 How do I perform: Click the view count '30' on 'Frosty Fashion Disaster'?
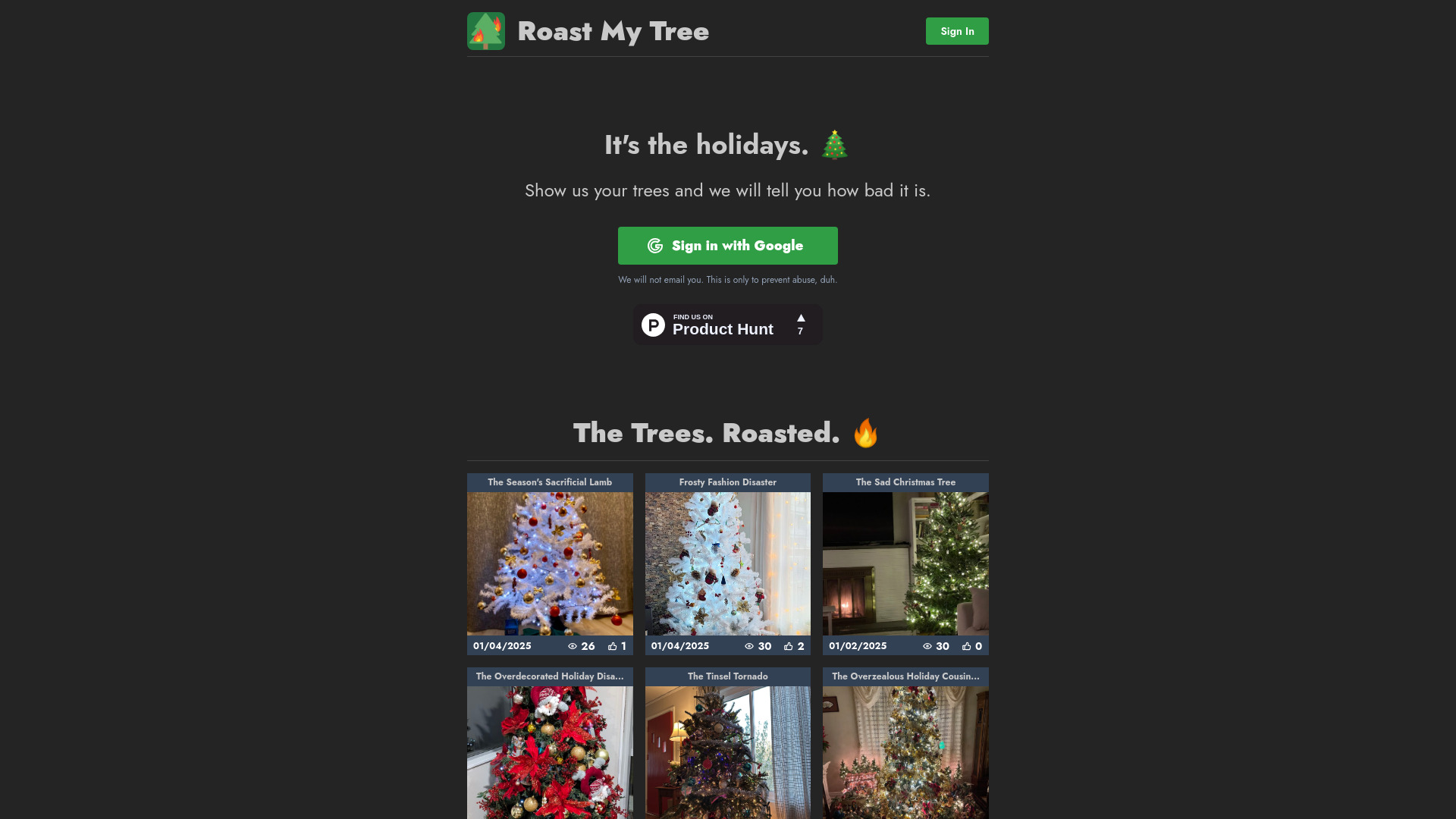(x=764, y=646)
